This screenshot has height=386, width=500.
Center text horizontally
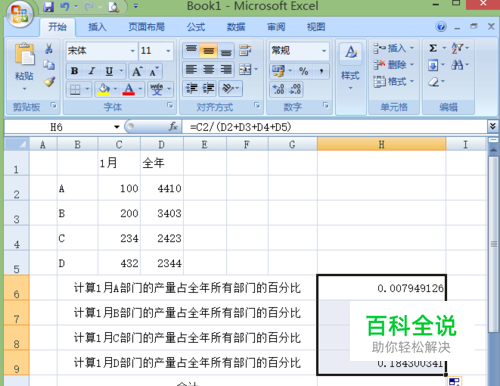click(209, 70)
